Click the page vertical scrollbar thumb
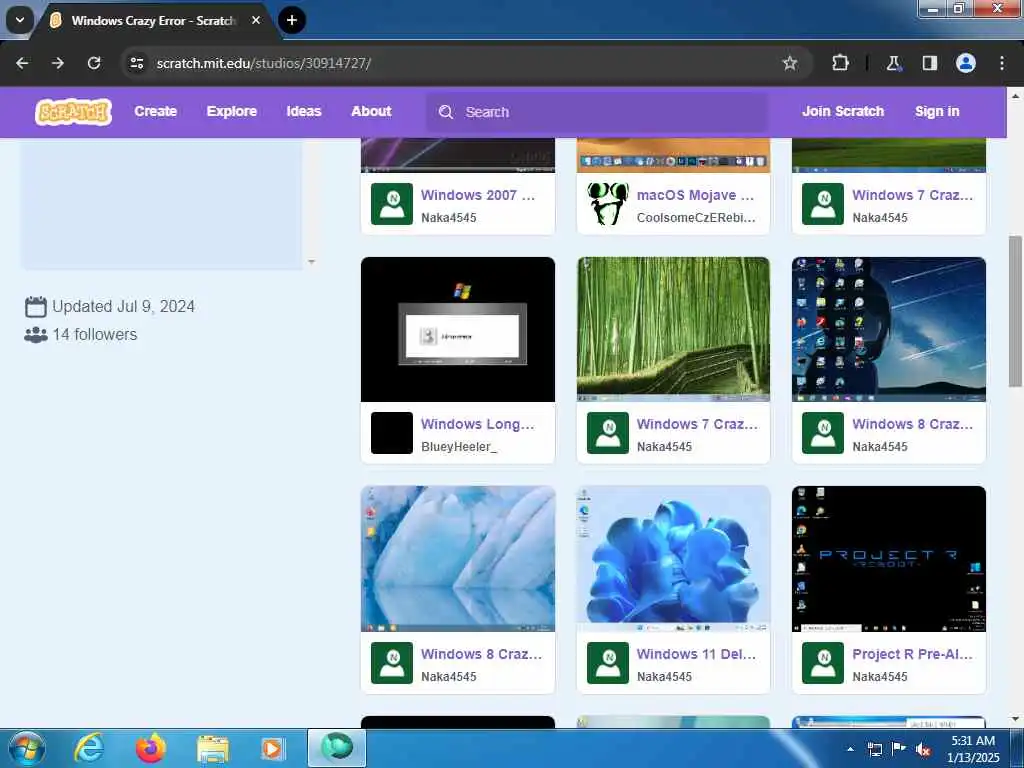This screenshot has width=1024, height=768. point(1015,311)
